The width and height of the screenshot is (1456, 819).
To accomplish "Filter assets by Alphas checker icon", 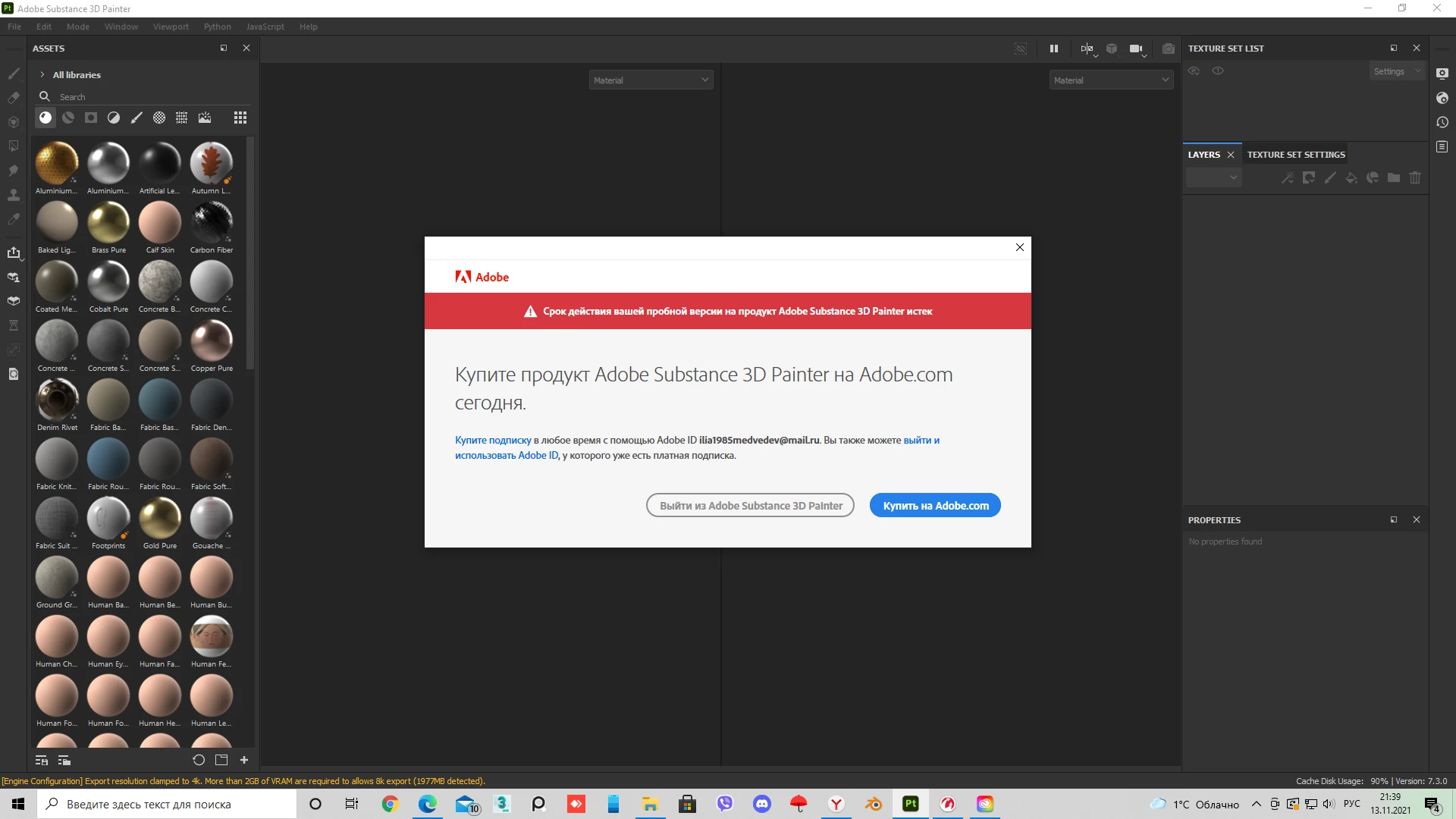I will [x=159, y=118].
